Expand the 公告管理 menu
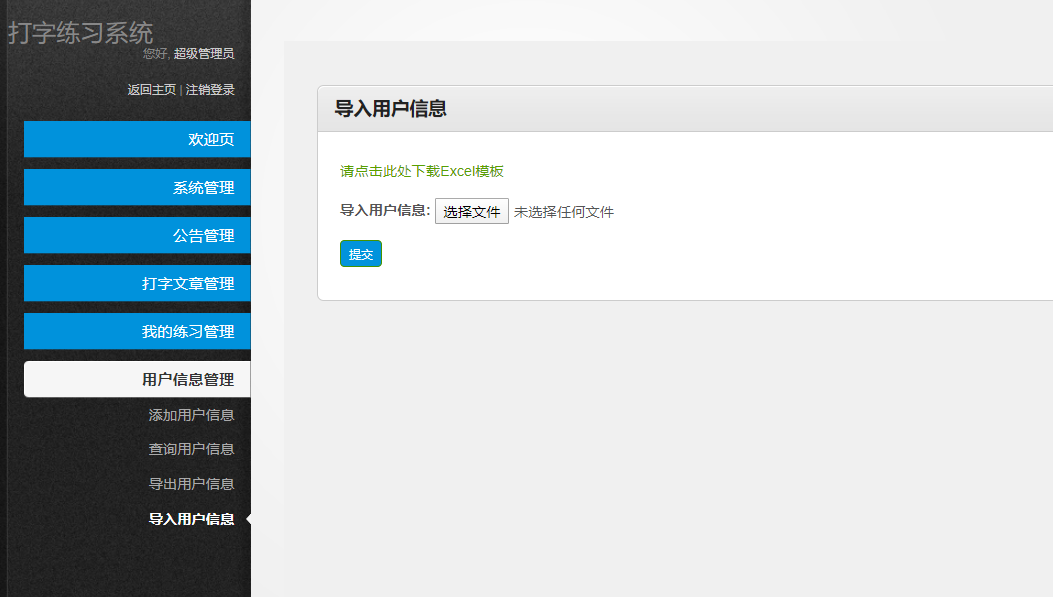This screenshot has width=1053, height=597. [x=137, y=235]
